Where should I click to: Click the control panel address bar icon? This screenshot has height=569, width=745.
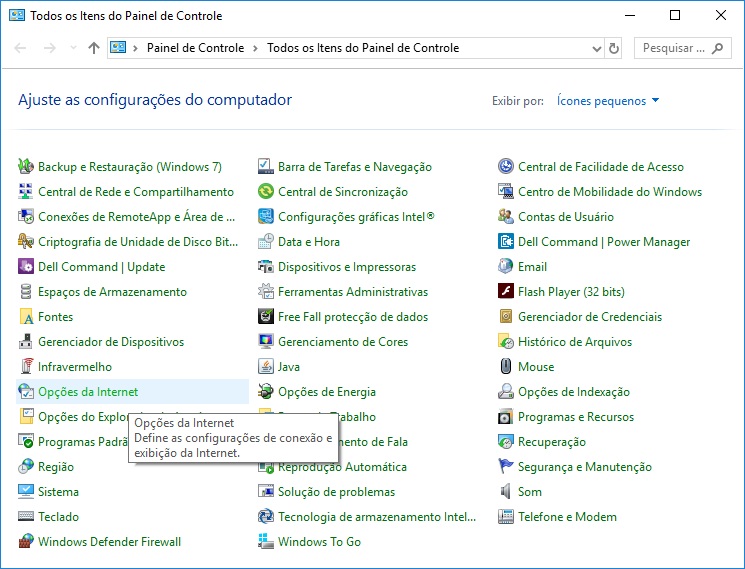(x=118, y=47)
